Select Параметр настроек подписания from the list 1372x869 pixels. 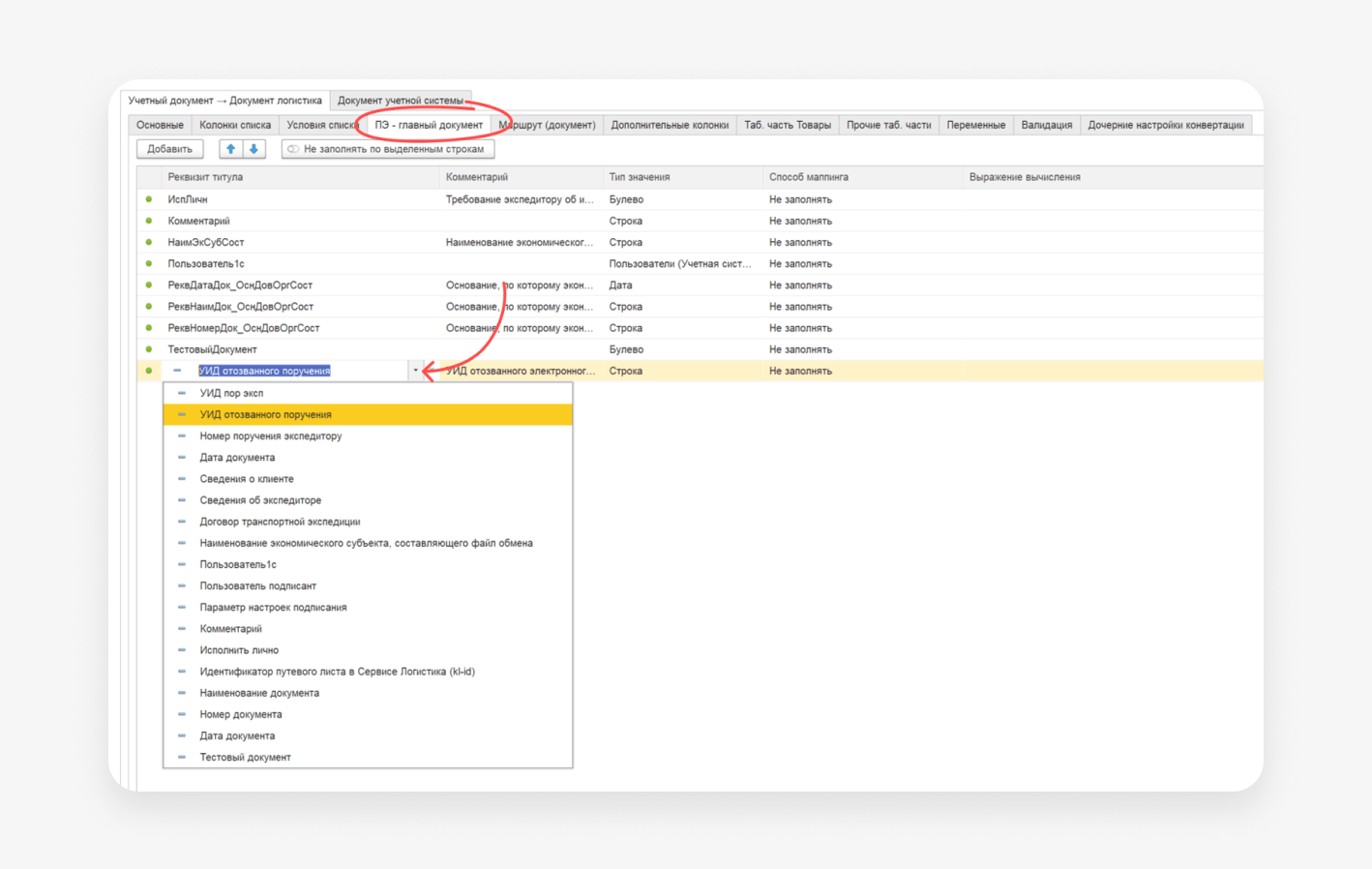pyautogui.click(x=368, y=608)
